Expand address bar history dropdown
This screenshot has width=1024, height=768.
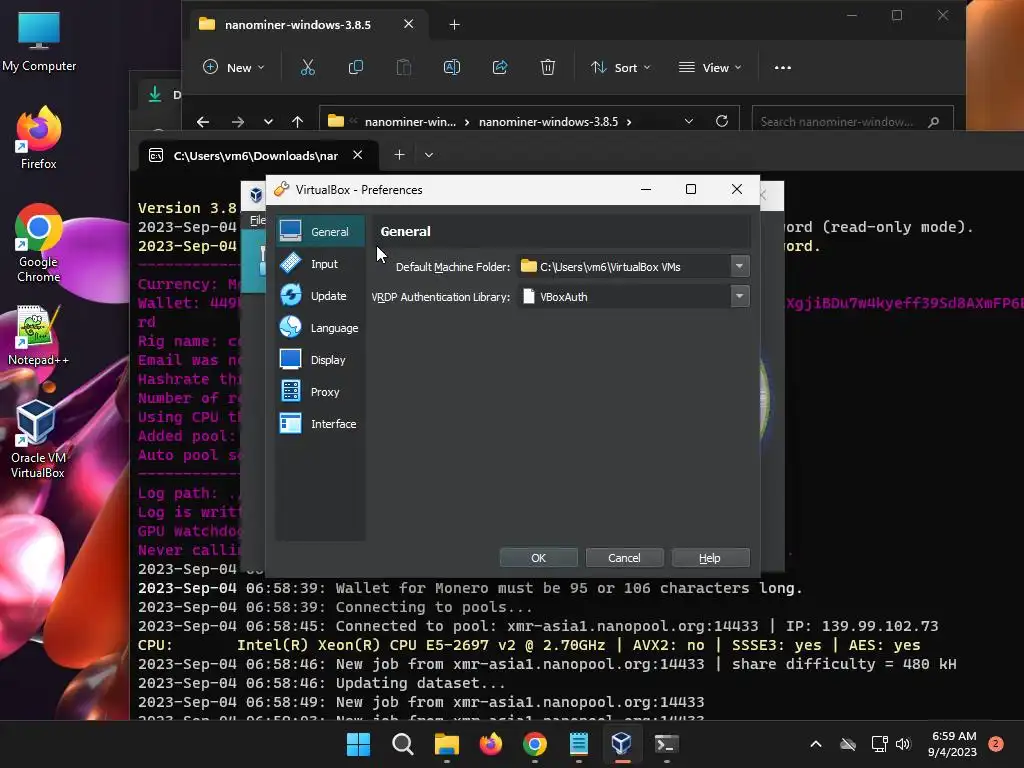point(688,121)
